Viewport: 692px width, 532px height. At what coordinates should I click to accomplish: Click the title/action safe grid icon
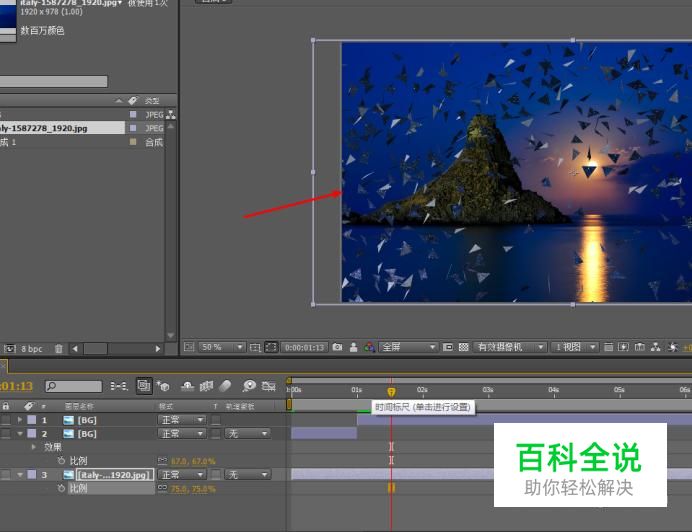pyautogui.click(x=255, y=347)
